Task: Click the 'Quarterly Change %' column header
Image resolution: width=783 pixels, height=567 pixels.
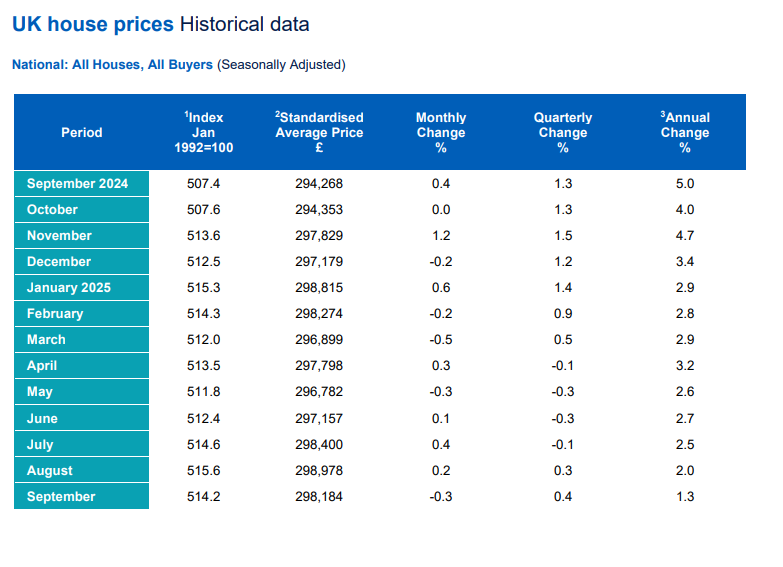Action: tap(563, 132)
